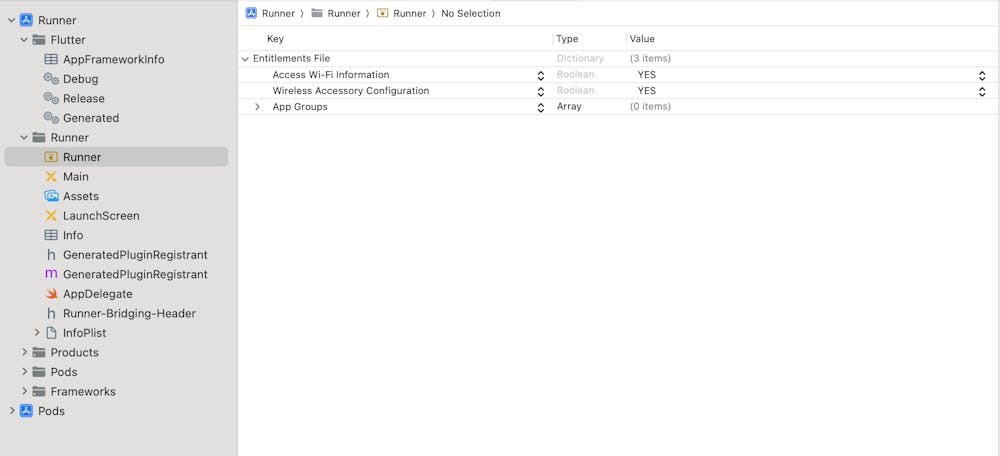Screen dimensions: 1000x456
Task: Click the Generated xcconfig gear icon
Action: tap(51, 118)
